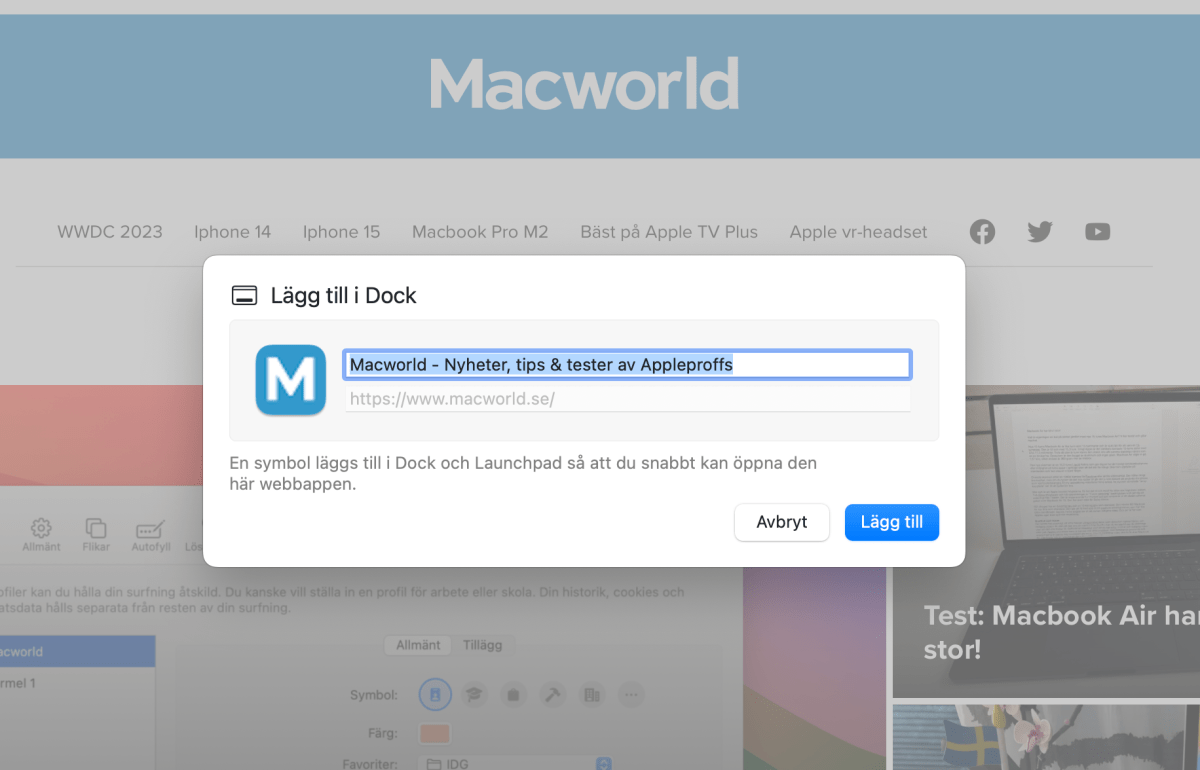Open Allmänt gear settings icon
This screenshot has width=1200, height=770.
(x=41, y=531)
